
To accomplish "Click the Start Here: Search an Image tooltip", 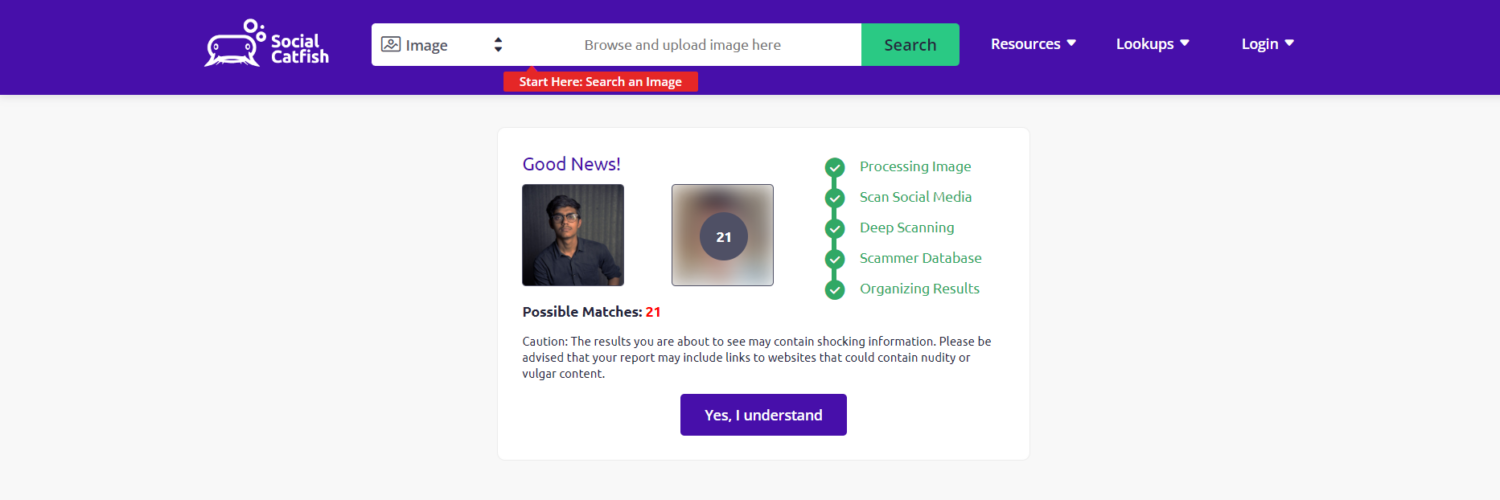I will click(x=600, y=82).
